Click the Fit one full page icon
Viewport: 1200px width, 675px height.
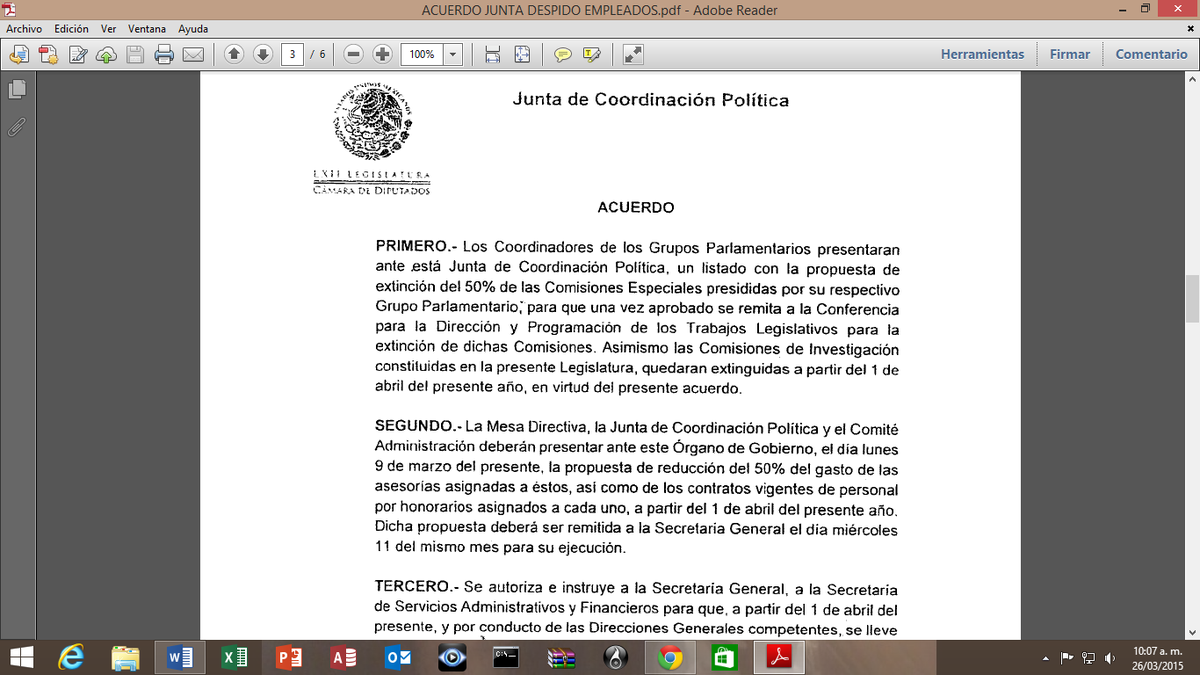click(521, 54)
